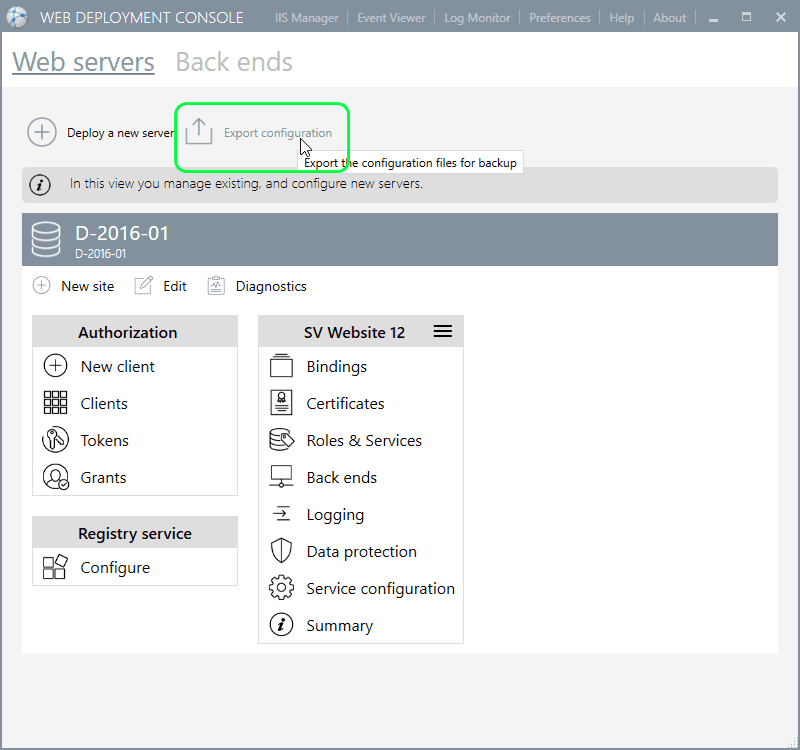Click the Export configuration upload icon

point(199,132)
